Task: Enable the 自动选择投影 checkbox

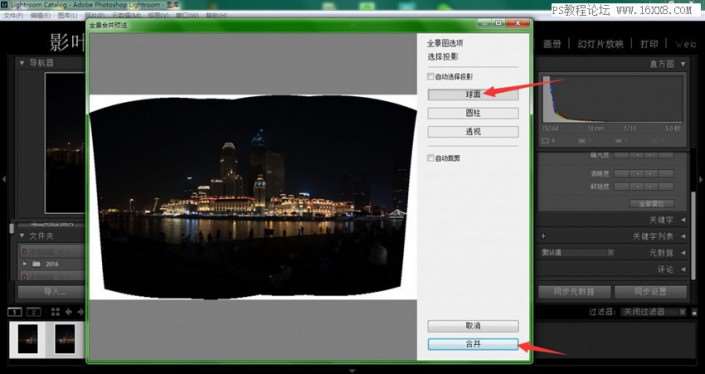Action: [431, 76]
